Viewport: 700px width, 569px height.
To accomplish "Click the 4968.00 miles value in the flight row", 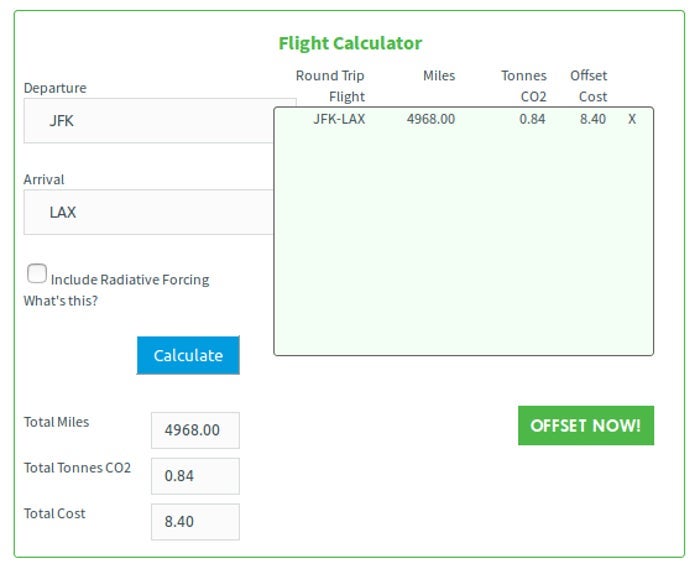I will coord(431,119).
